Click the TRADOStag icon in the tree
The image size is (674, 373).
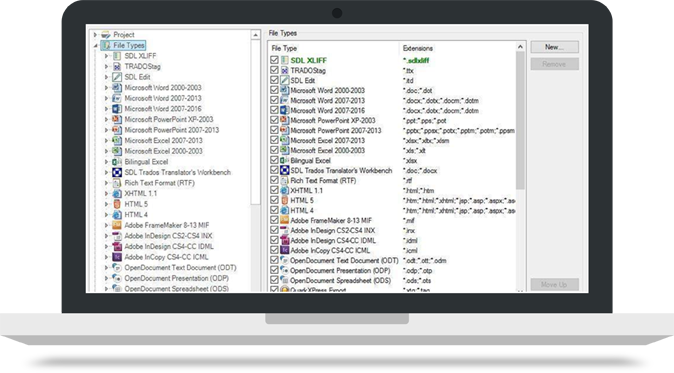tap(117, 67)
